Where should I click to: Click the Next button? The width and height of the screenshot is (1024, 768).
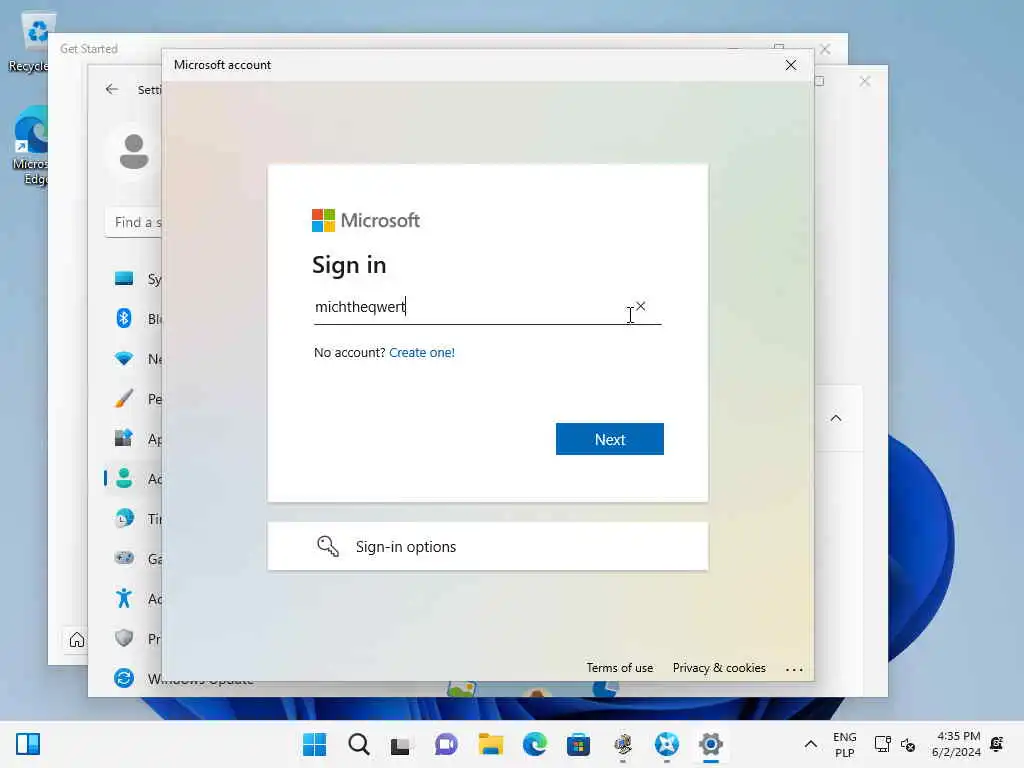tap(609, 439)
